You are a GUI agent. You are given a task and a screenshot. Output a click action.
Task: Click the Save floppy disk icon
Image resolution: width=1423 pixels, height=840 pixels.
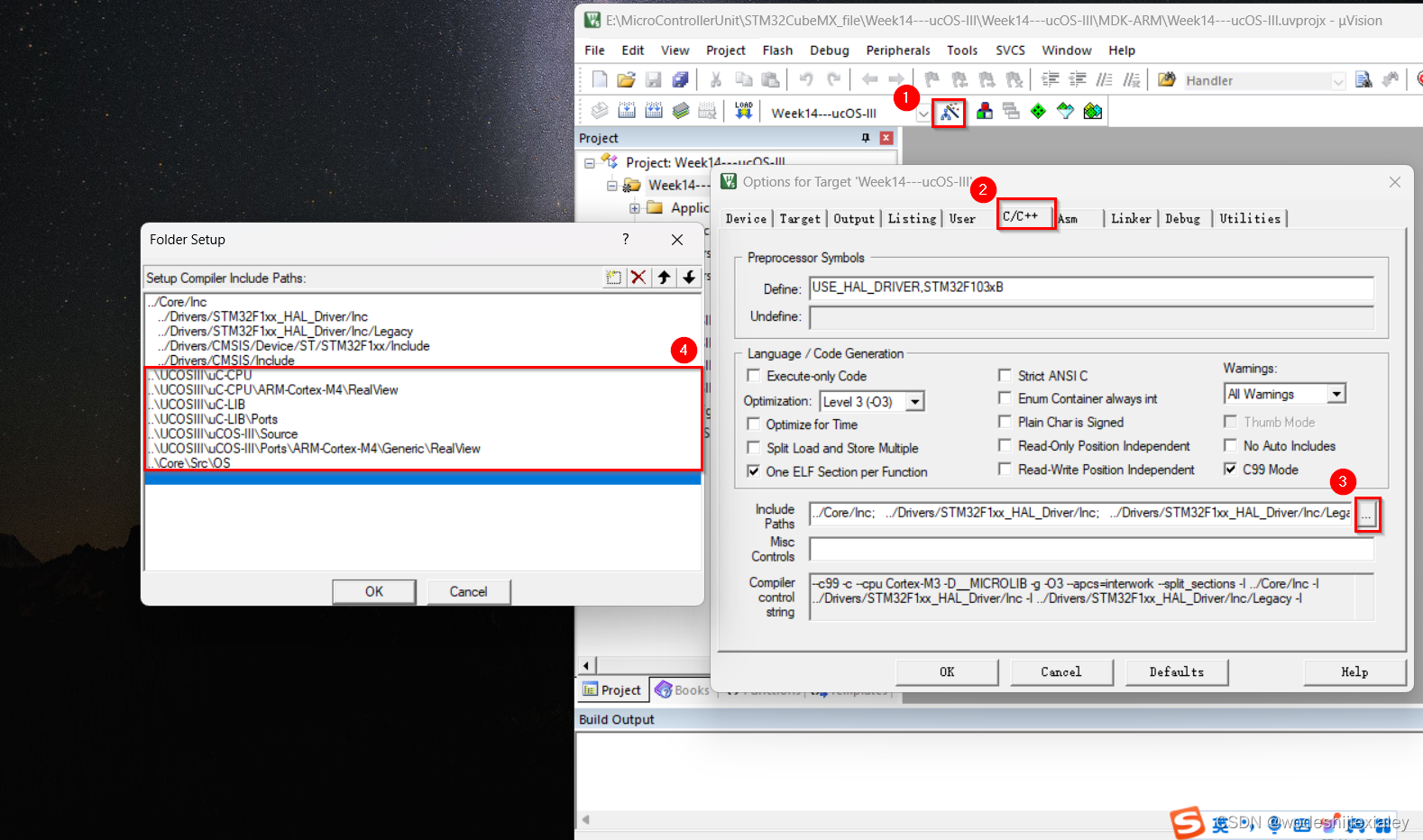[x=654, y=79]
